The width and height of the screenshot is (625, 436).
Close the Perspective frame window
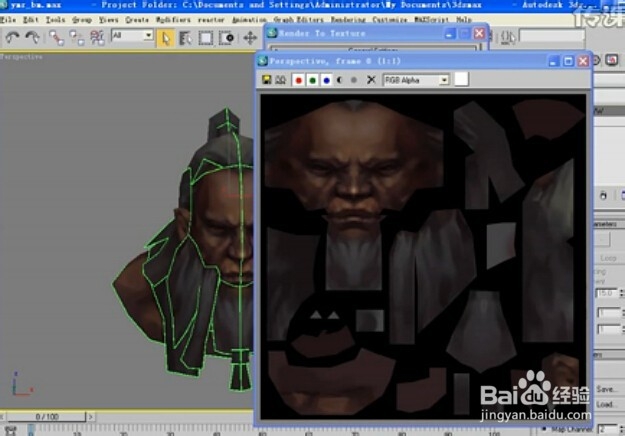coord(583,61)
